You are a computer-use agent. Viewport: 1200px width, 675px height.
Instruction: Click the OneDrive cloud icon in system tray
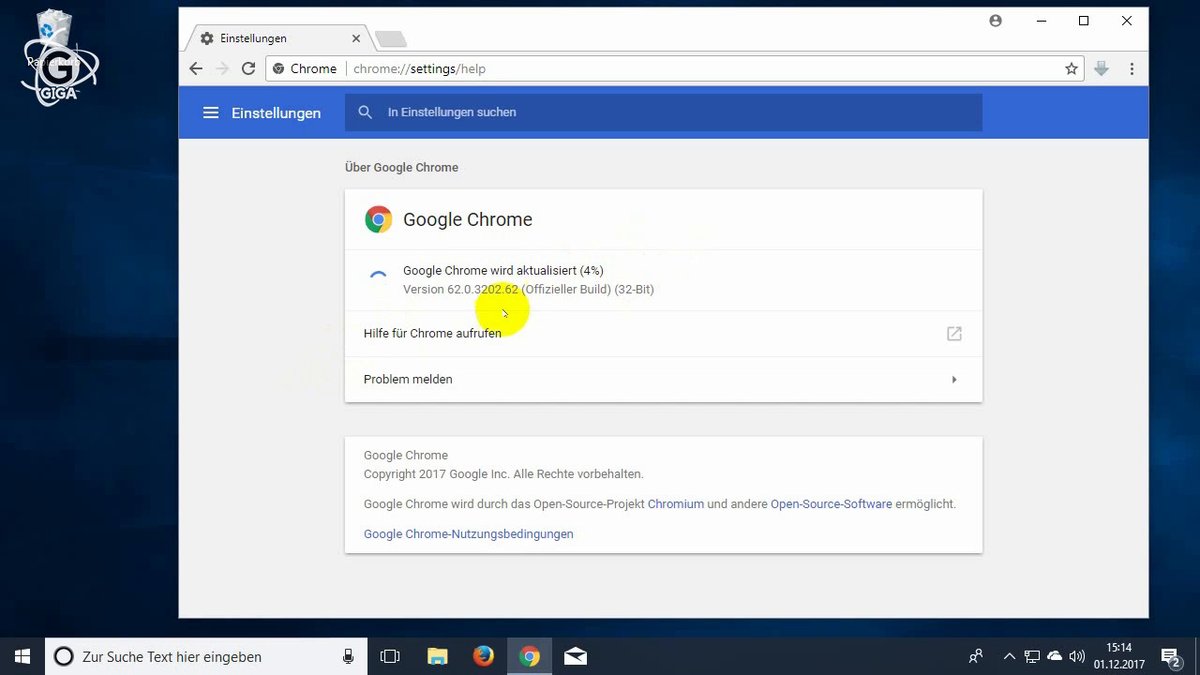[x=1054, y=656]
